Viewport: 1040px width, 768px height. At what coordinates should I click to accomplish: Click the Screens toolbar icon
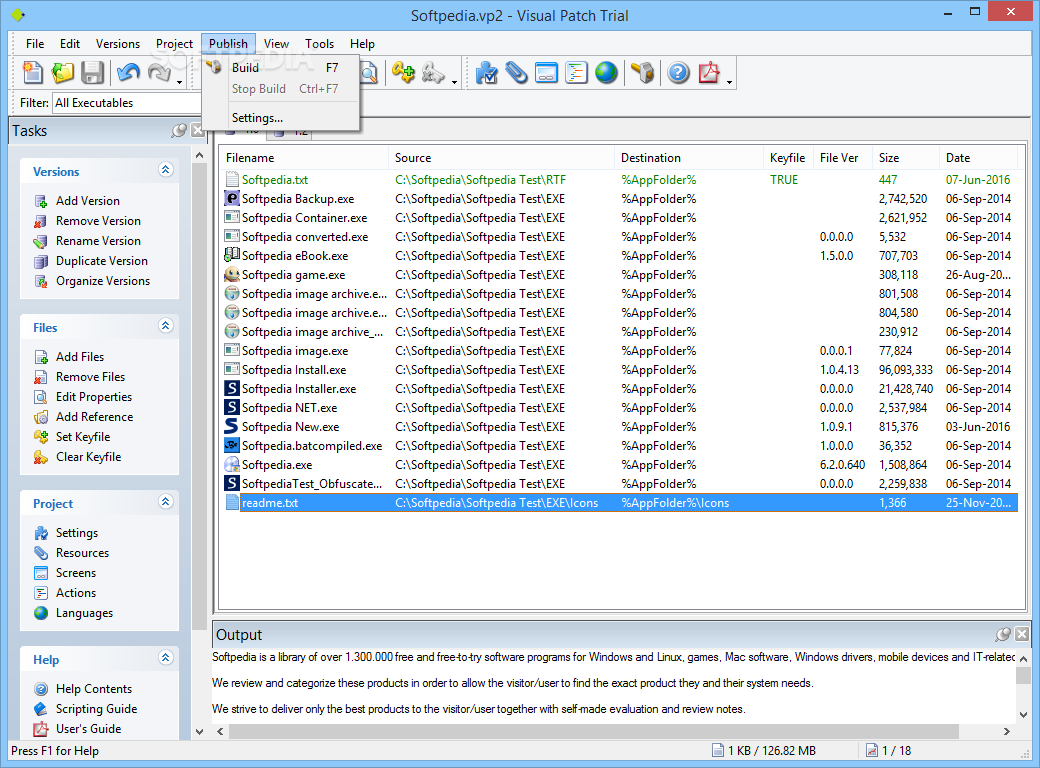click(546, 72)
